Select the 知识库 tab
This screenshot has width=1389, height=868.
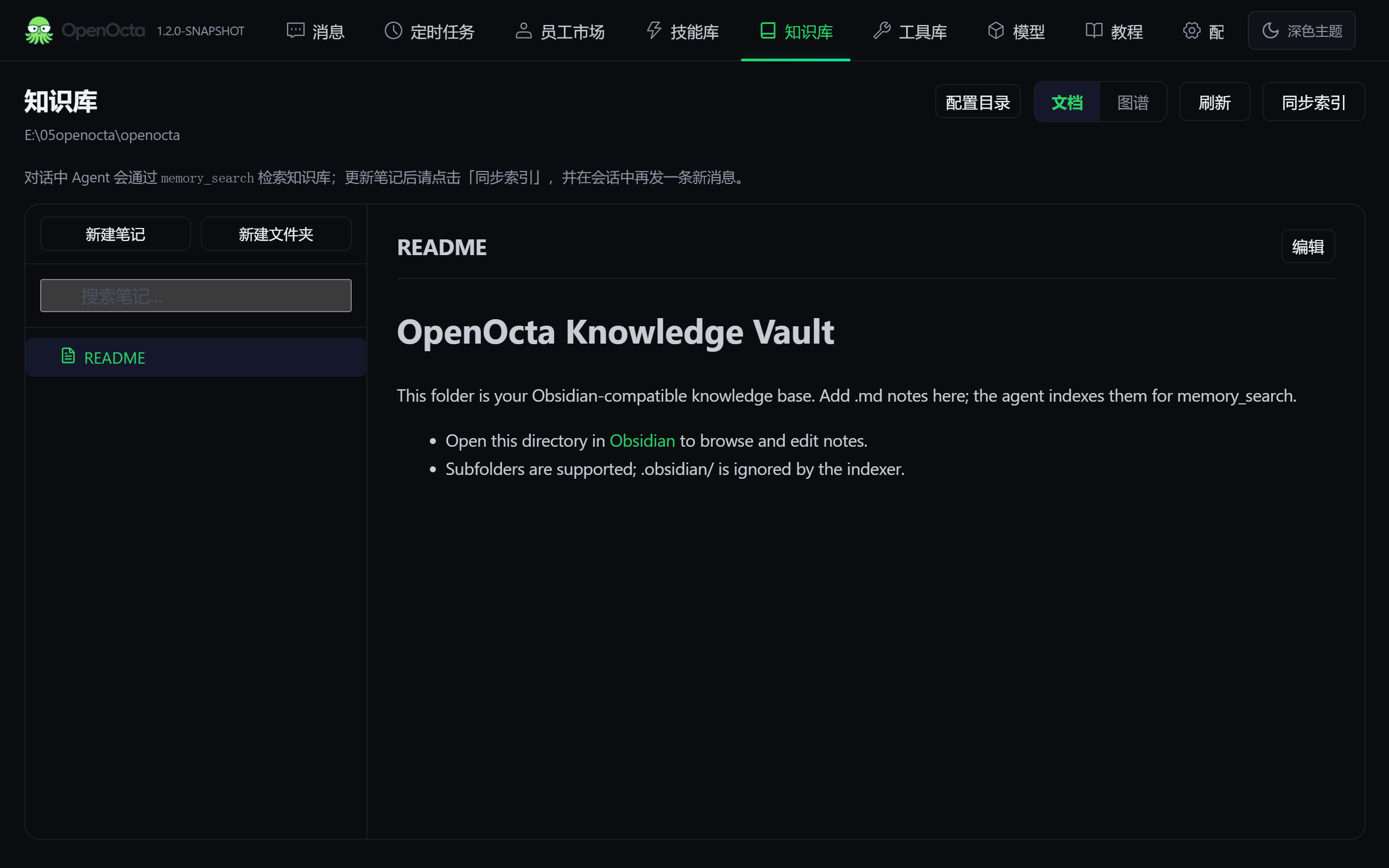(796, 31)
